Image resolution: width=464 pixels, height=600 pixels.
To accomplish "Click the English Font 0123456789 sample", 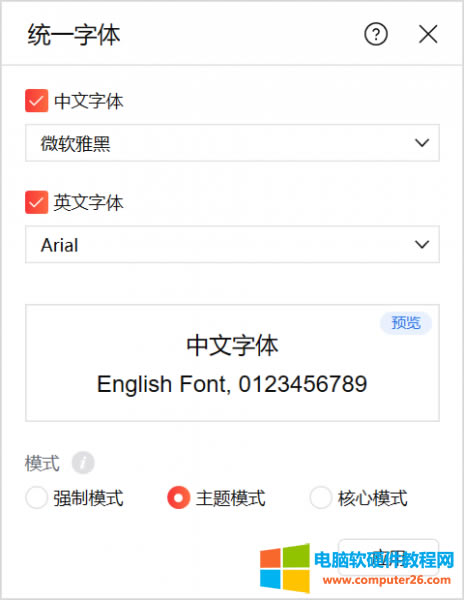I will pos(232,384).
